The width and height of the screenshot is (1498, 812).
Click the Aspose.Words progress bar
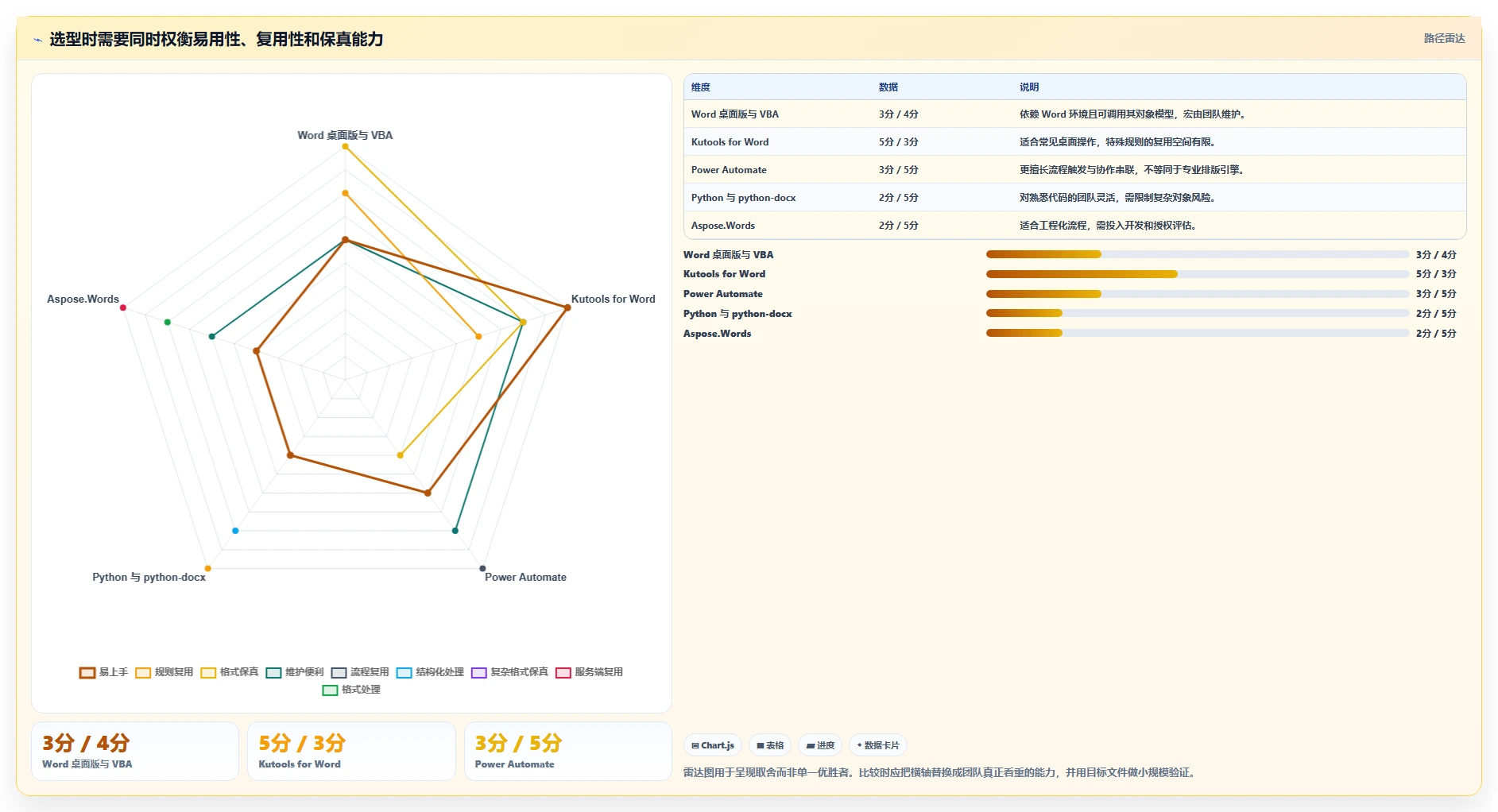tap(1198, 333)
